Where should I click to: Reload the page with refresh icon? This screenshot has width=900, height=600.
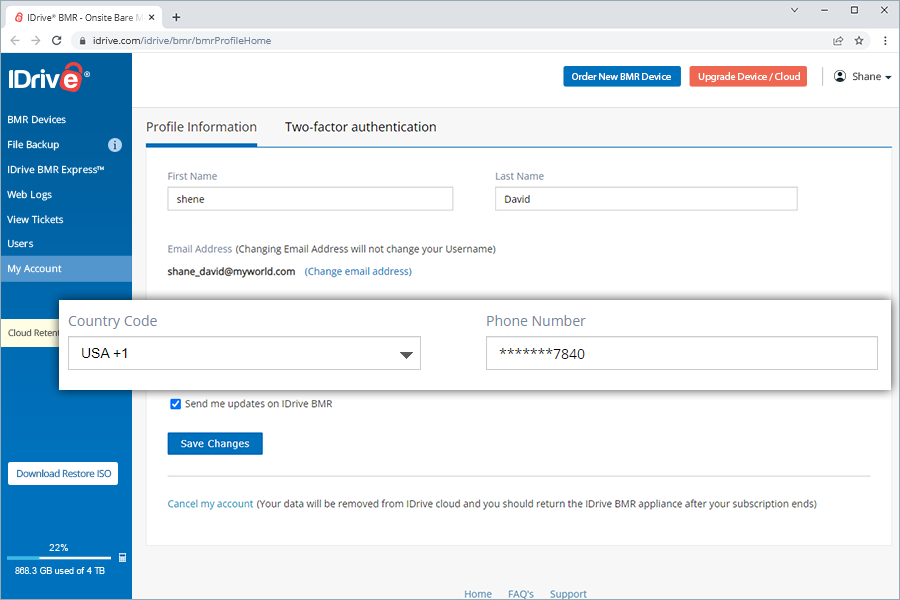[x=56, y=41]
